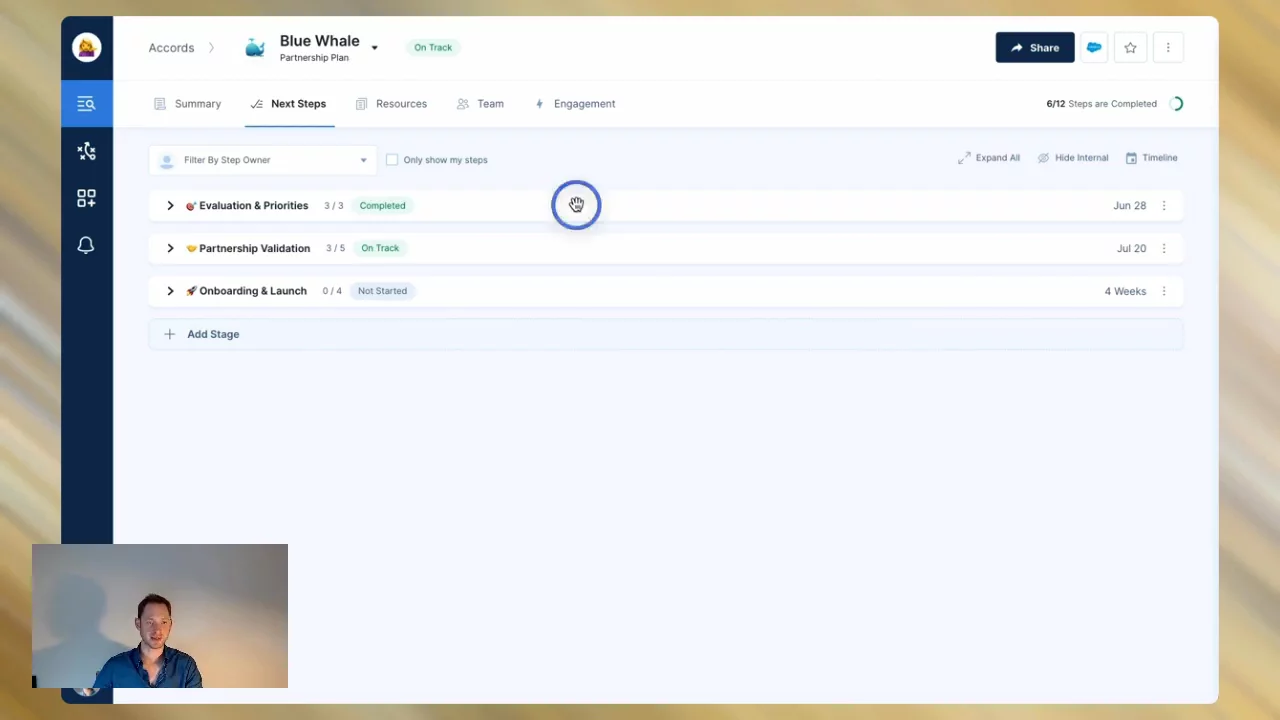Expand the Evaluation & Priorities stage
The height and width of the screenshot is (720, 1280).
pyautogui.click(x=170, y=206)
